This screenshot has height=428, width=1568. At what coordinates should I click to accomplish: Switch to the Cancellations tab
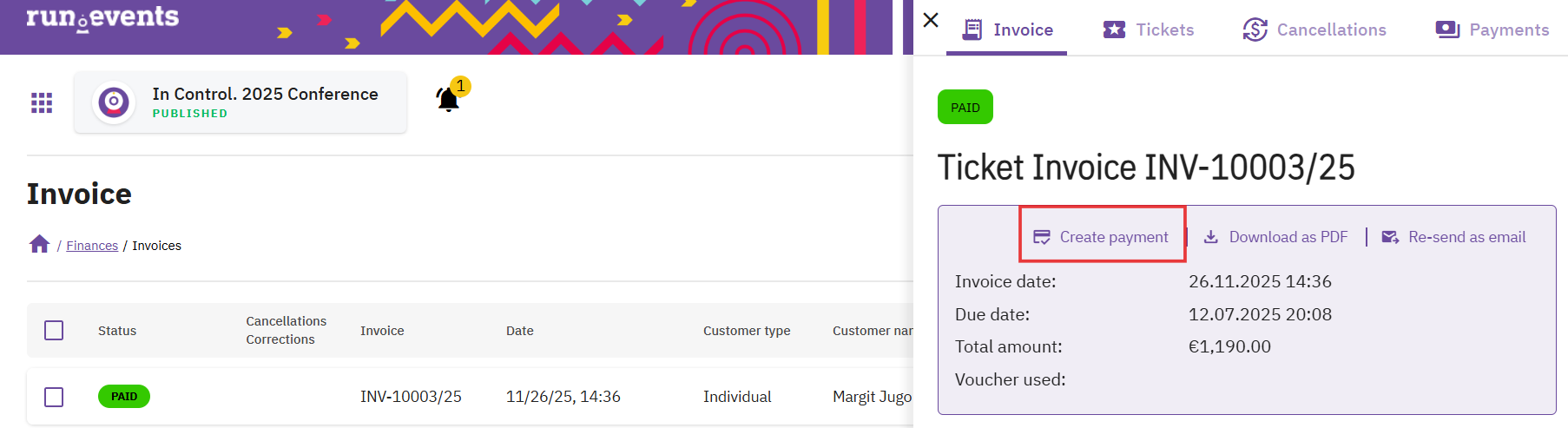coord(1314,30)
